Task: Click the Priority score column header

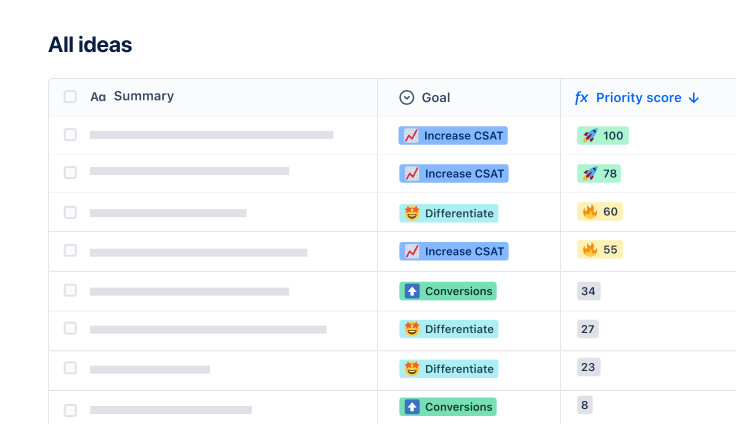Action: point(638,98)
